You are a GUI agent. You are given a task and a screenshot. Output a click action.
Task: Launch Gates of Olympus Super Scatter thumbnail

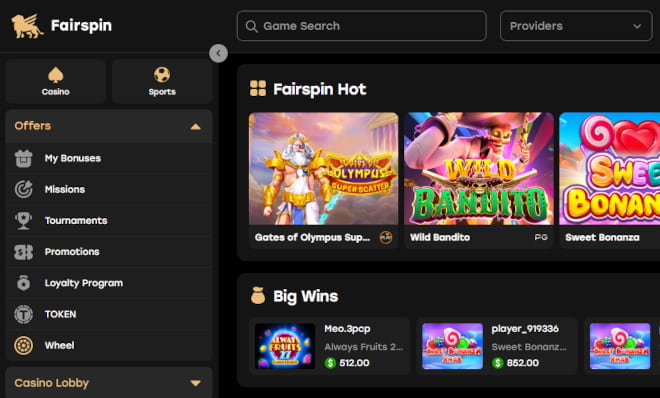pos(323,169)
